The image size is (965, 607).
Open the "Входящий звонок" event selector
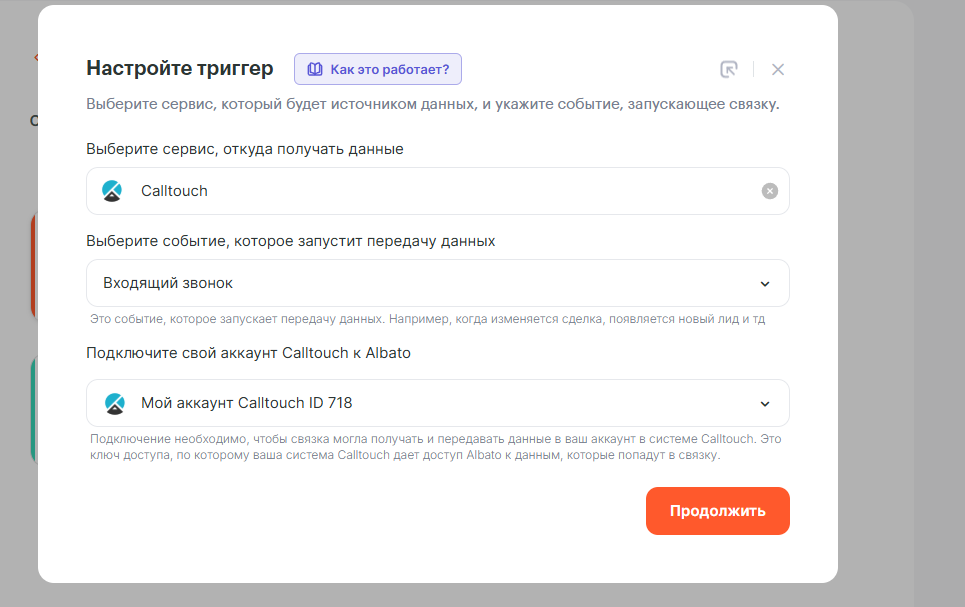coord(420,283)
